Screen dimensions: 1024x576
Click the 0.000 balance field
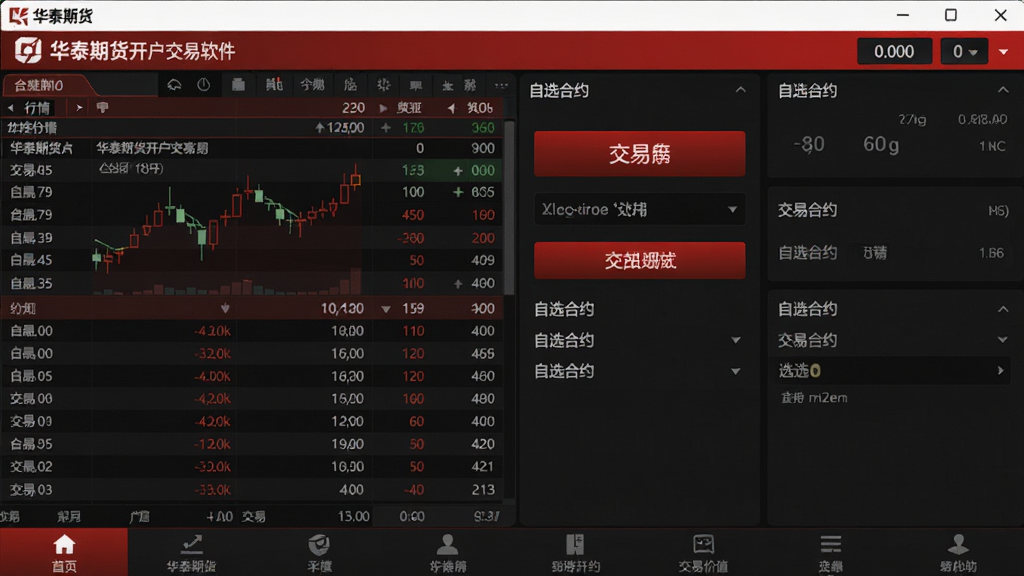click(894, 52)
